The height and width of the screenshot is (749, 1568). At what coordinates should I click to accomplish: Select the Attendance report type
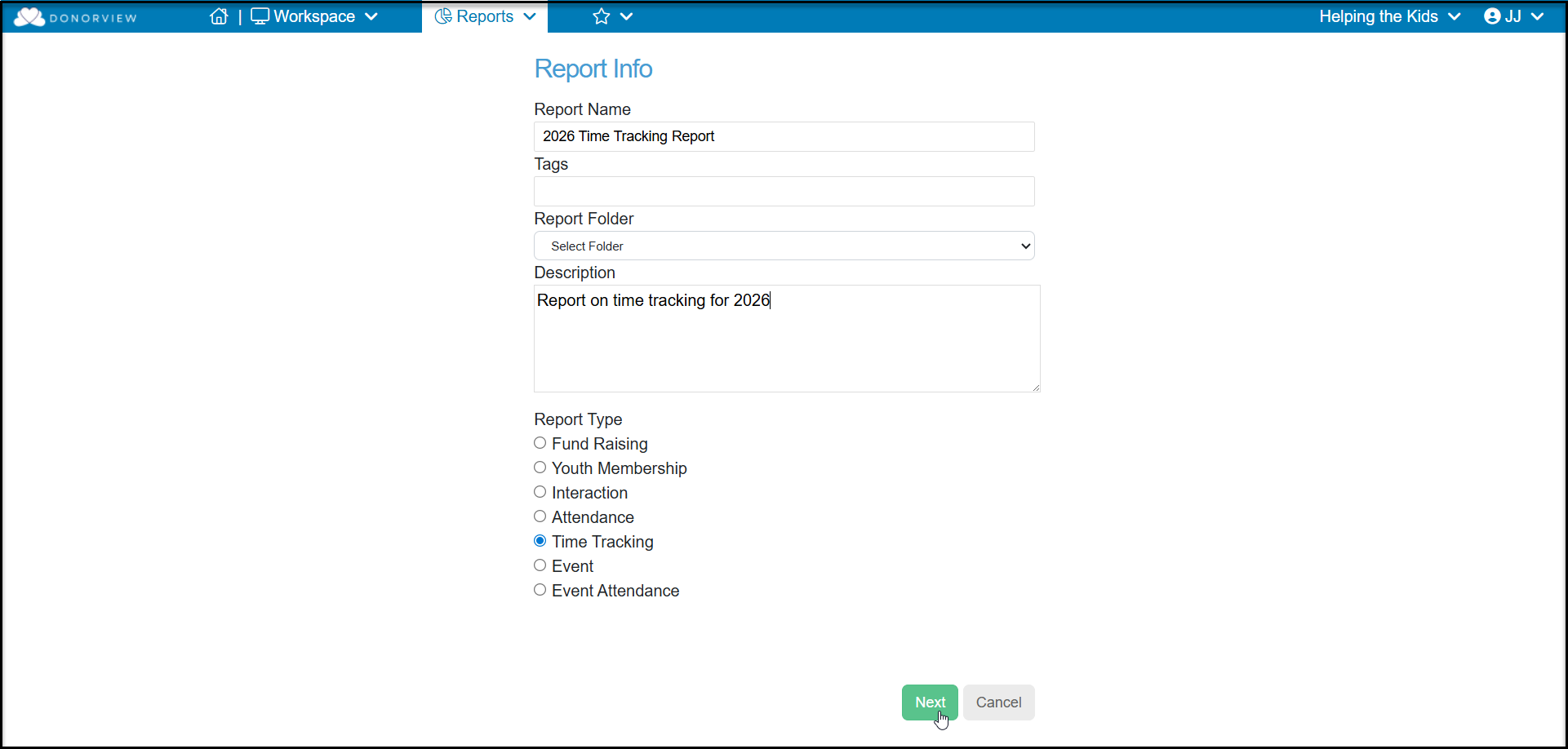click(x=540, y=516)
